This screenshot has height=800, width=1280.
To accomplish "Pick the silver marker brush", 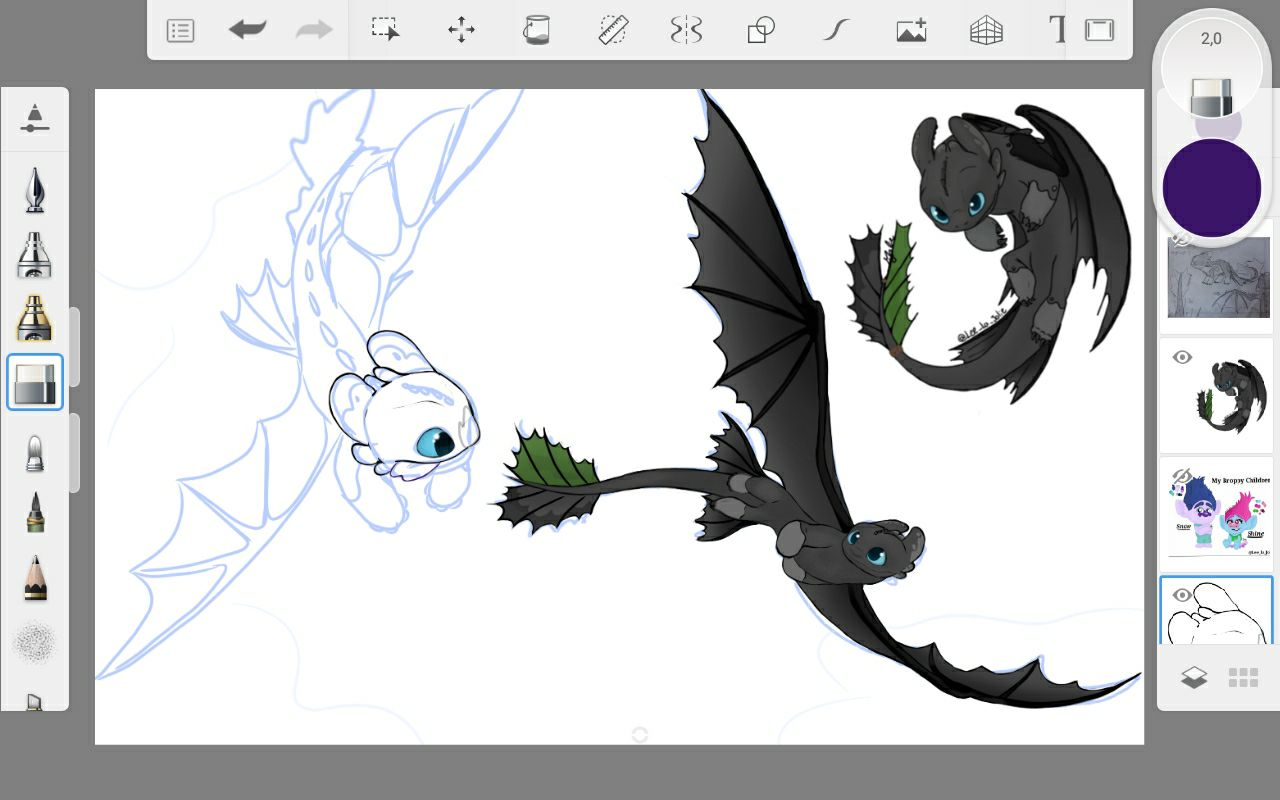I will click(x=35, y=255).
